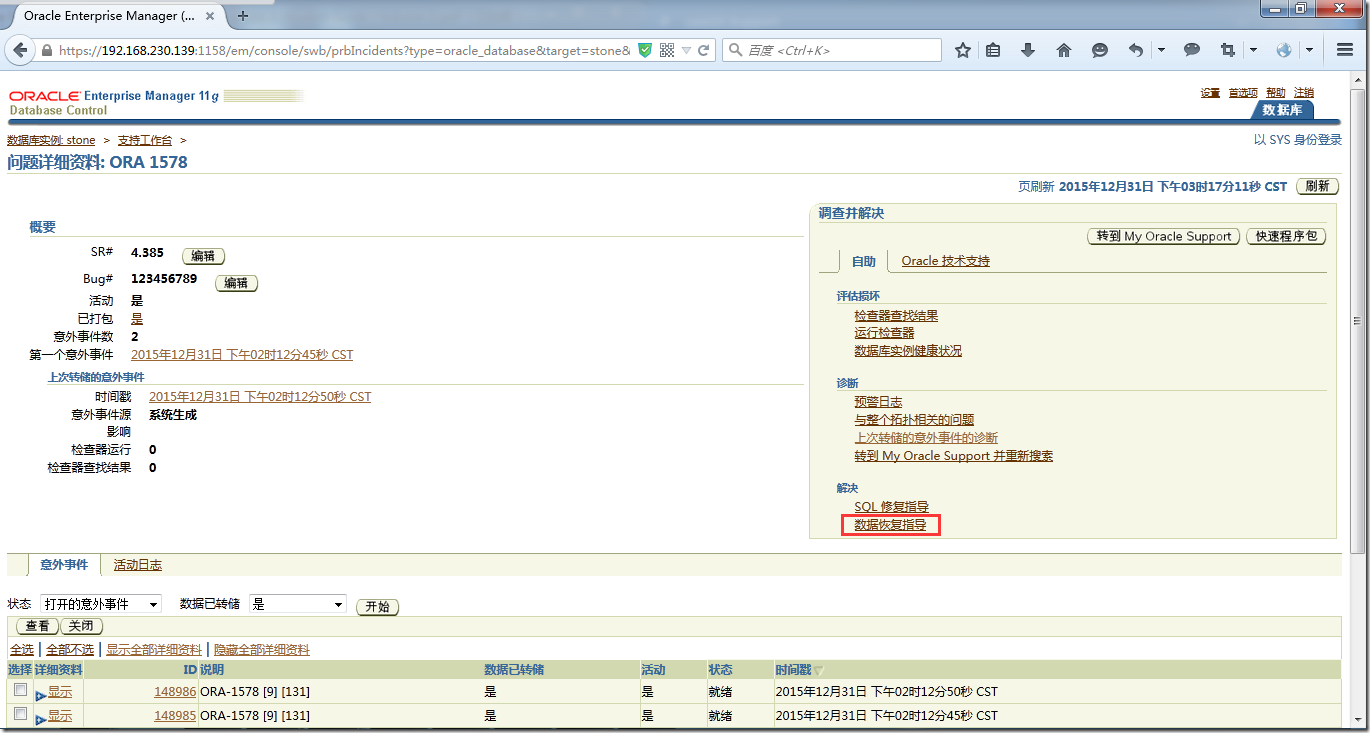
Task: Click the 首选项 link
Action: [1243, 93]
